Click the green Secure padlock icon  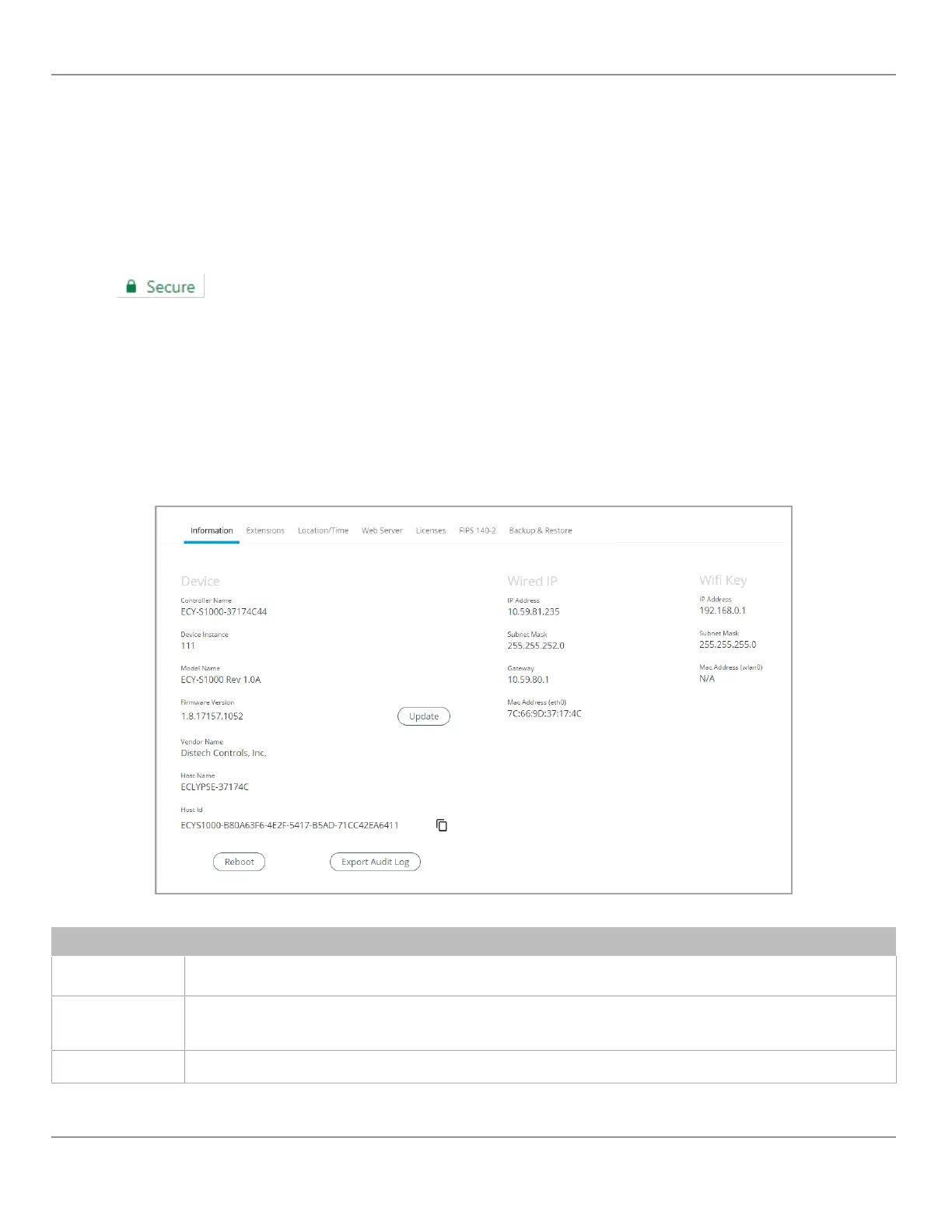click(x=131, y=286)
